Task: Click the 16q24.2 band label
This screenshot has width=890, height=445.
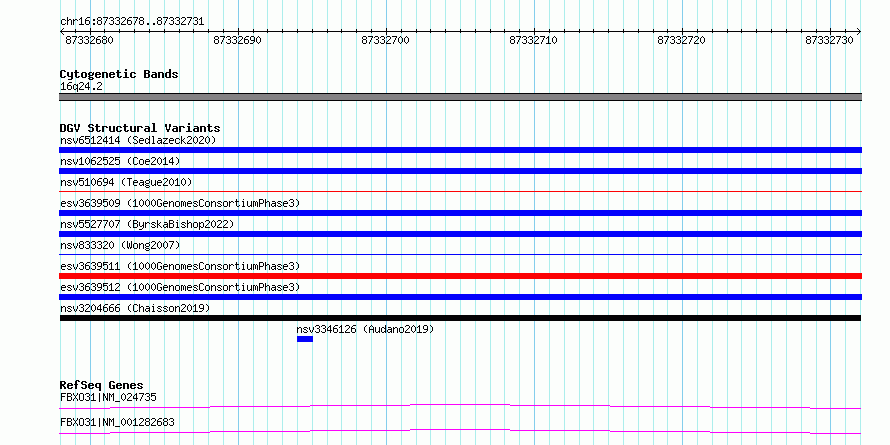Action: point(81,87)
